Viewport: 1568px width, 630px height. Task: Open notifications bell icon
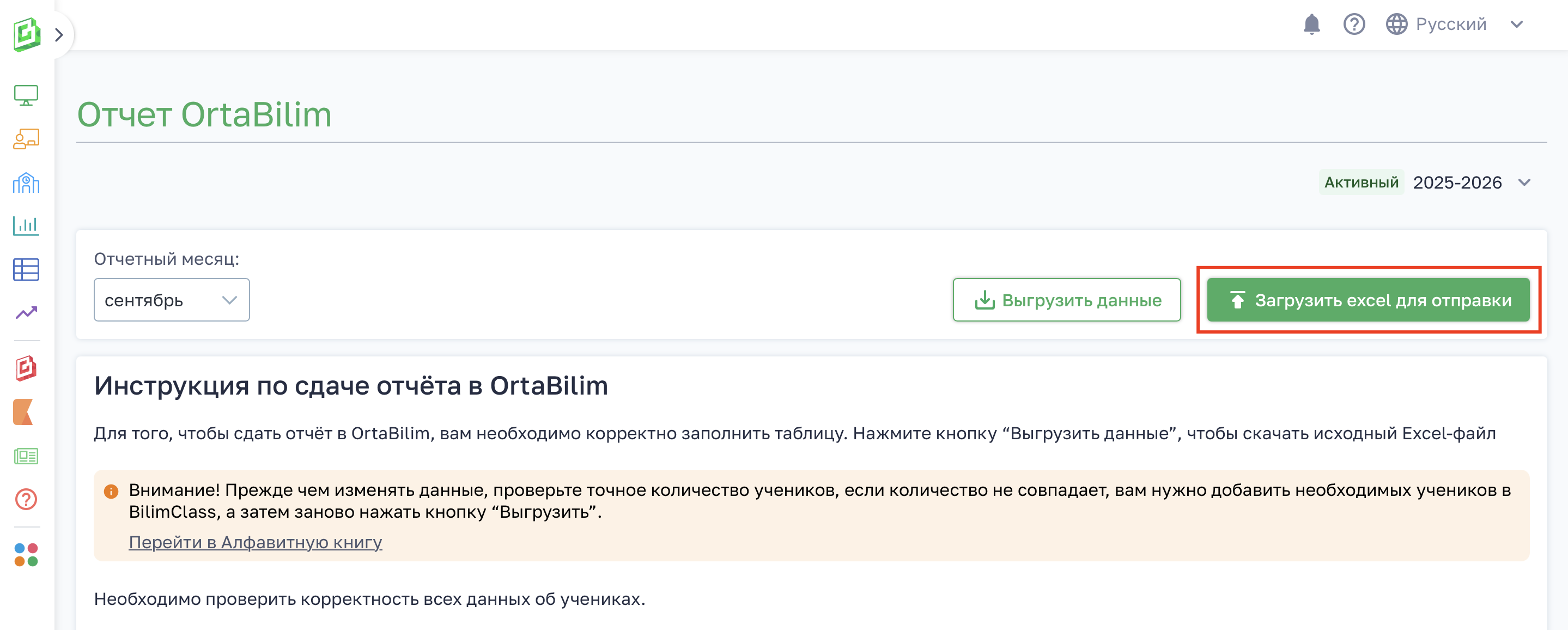tap(1311, 25)
